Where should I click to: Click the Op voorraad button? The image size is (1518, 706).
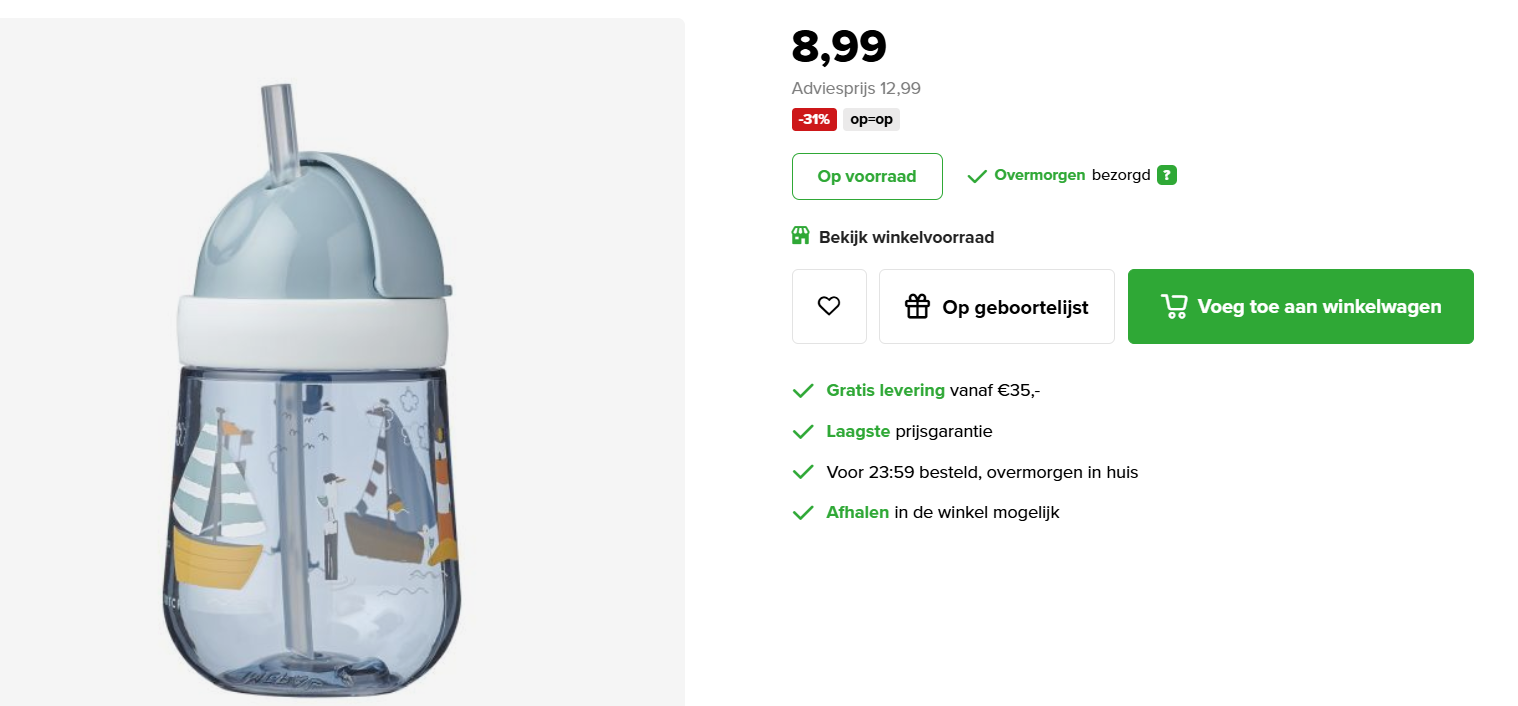pyautogui.click(x=866, y=175)
